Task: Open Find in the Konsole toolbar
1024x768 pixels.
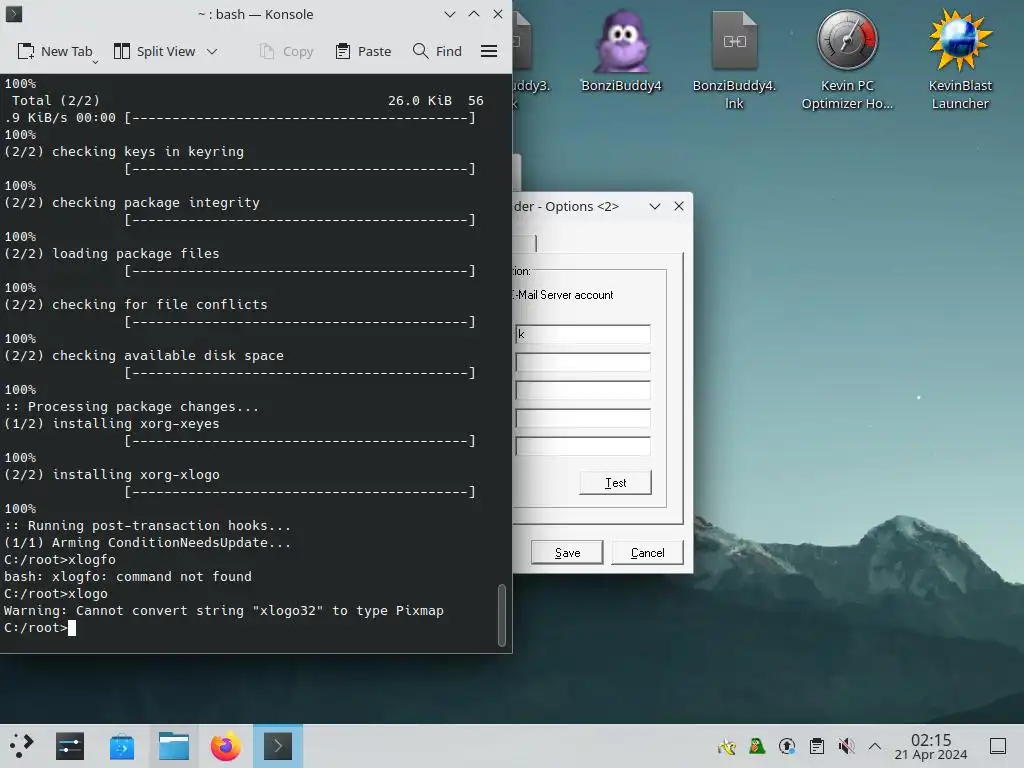Action: coord(437,51)
